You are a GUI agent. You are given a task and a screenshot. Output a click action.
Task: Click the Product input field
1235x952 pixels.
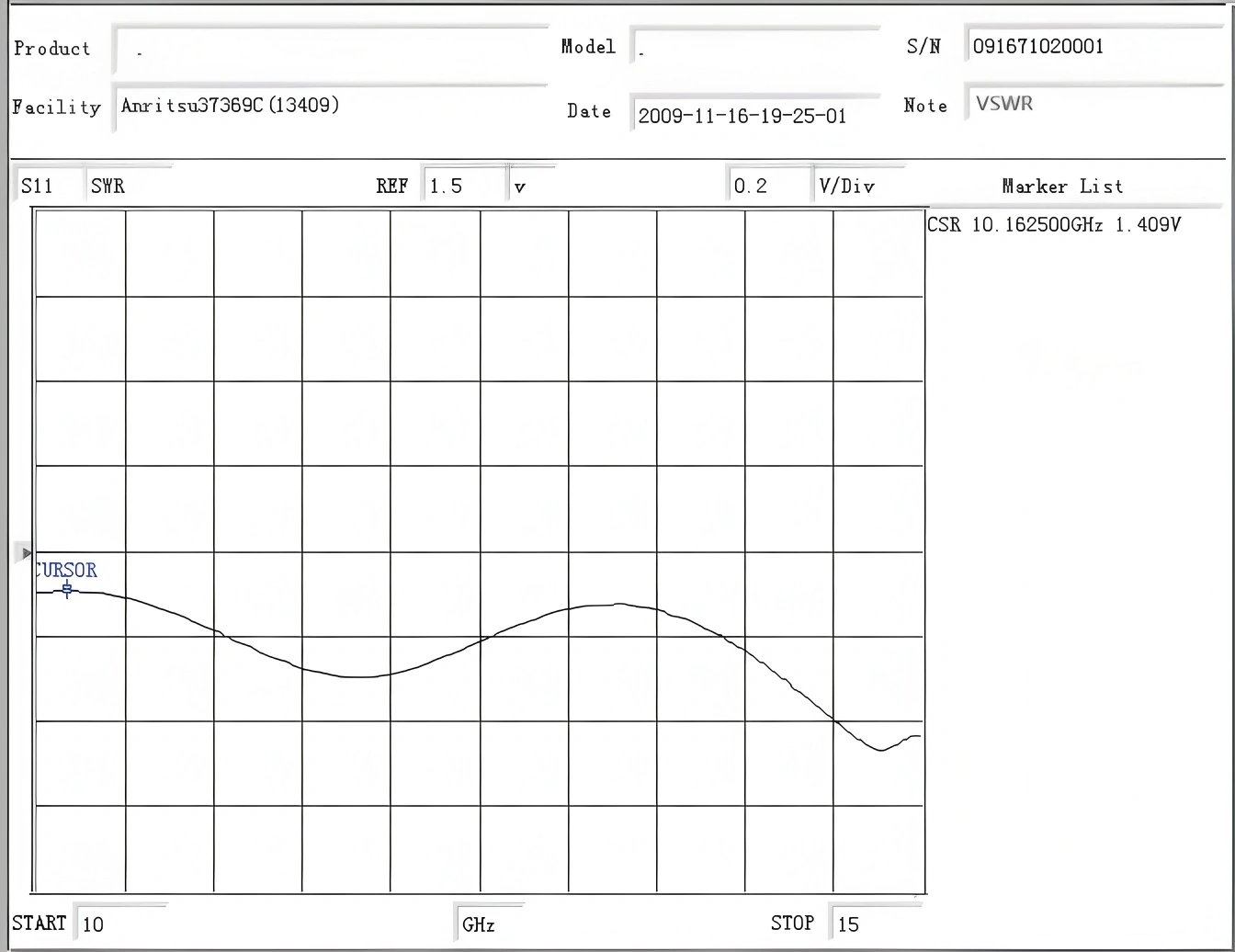click(331, 50)
